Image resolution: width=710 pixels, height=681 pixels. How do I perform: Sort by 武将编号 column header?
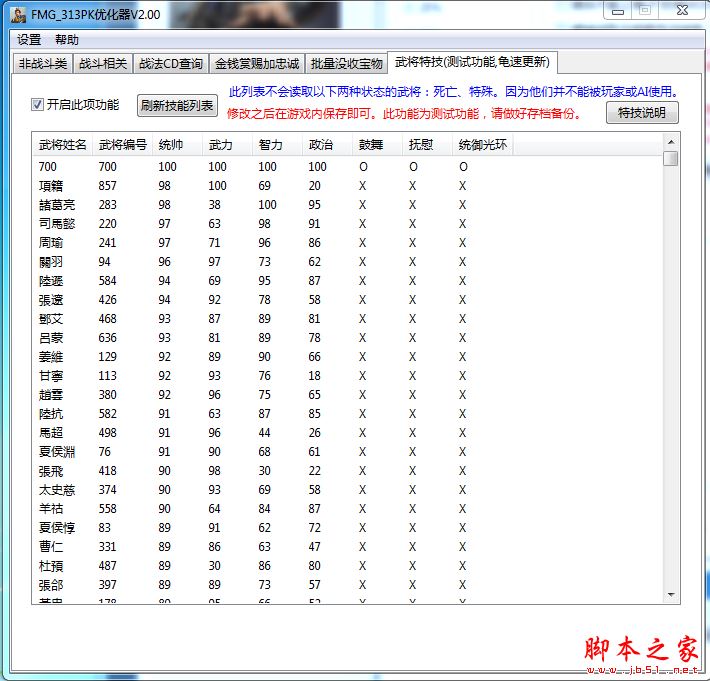tap(123, 145)
